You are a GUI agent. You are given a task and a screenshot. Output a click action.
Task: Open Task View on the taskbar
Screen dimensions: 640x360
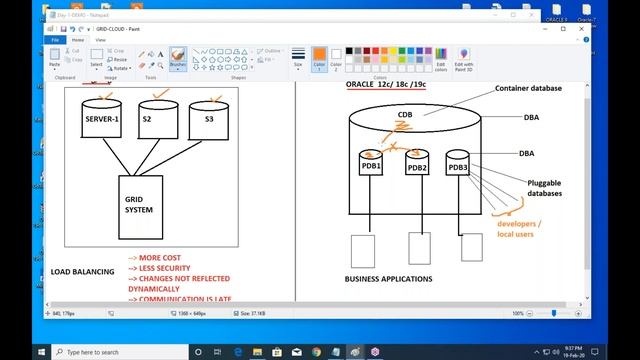218,352
